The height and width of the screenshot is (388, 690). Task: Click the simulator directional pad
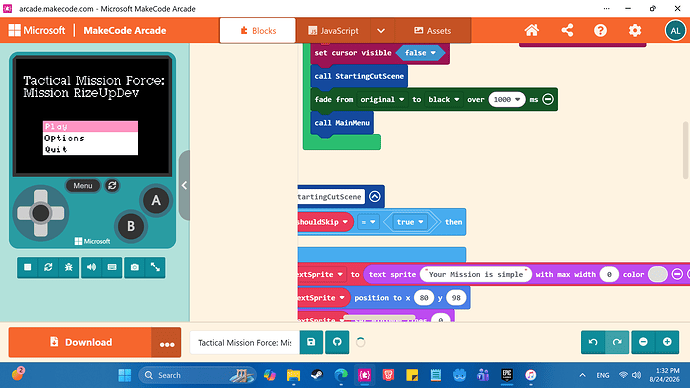[41, 213]
